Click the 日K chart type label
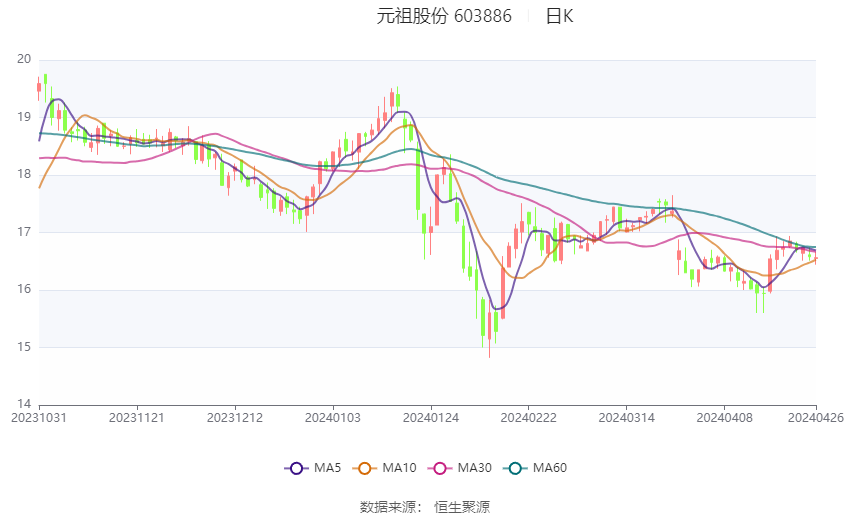 click(x=559, y=16)
